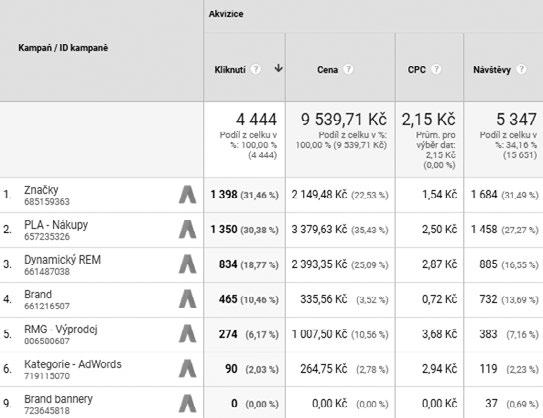Click the Kampaň / ID kampaně header

point(63,48)
